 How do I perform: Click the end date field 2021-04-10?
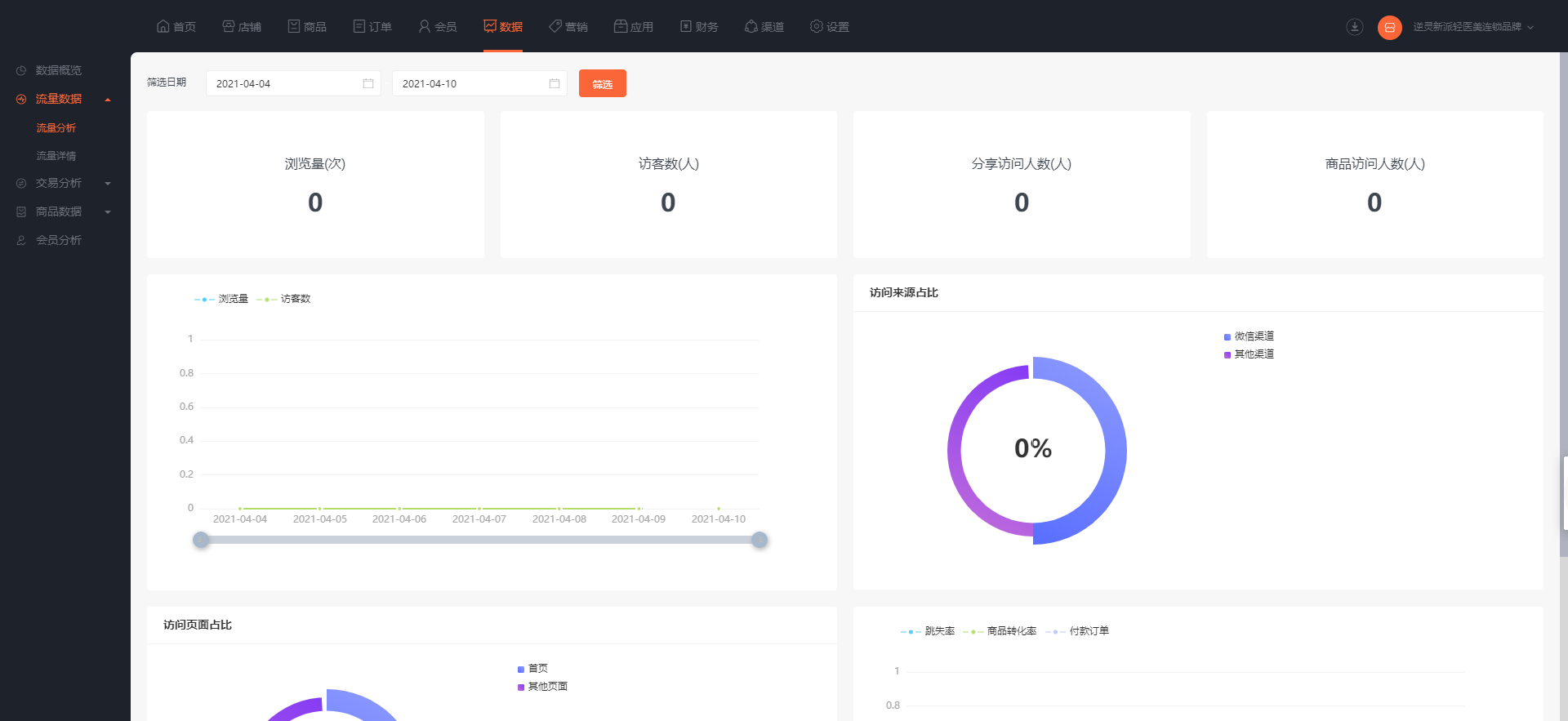[479, 83]
